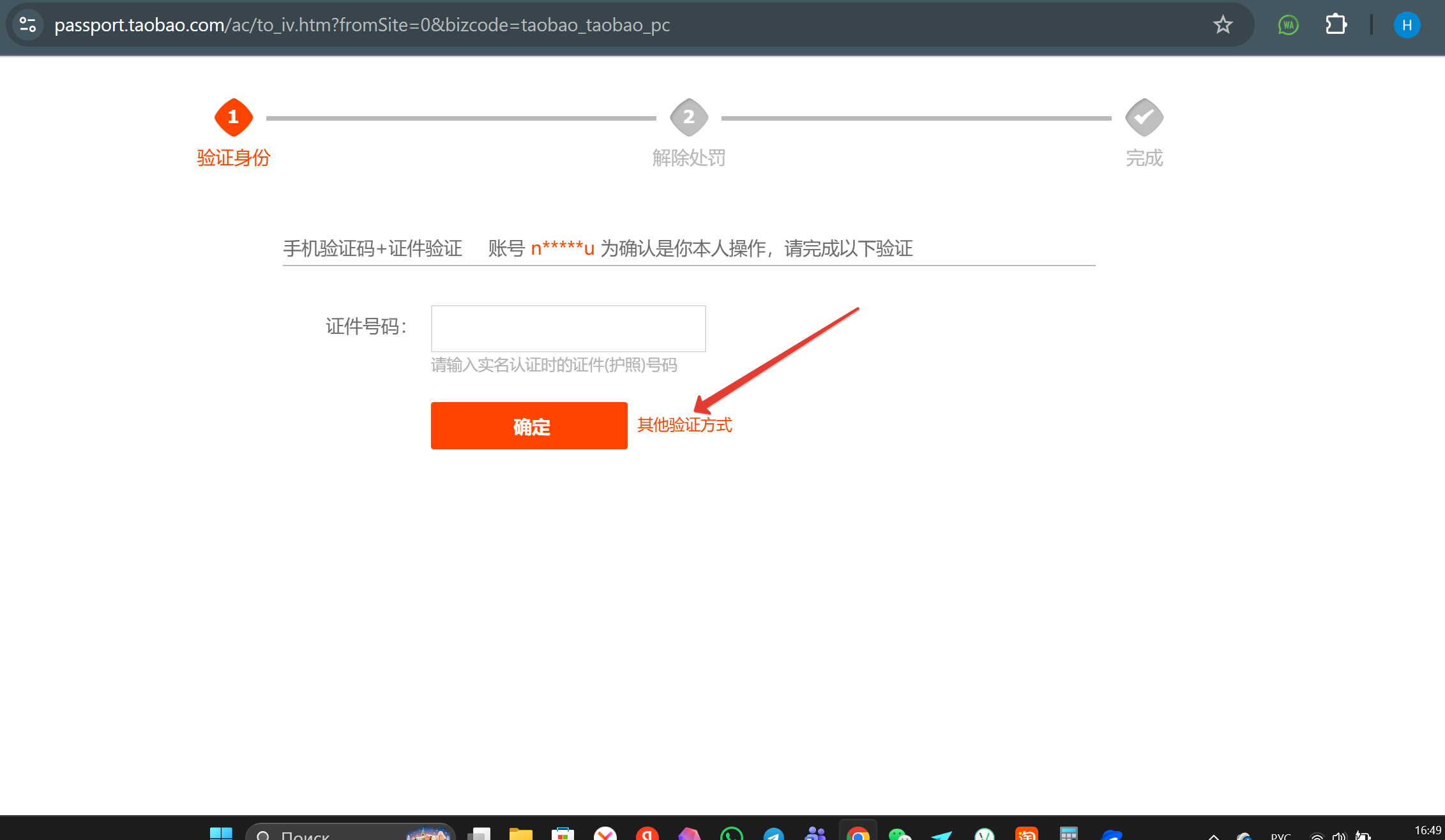Open Telegram from the taskbar
The height and width of the screenshot is (840, 1445).
774,834
